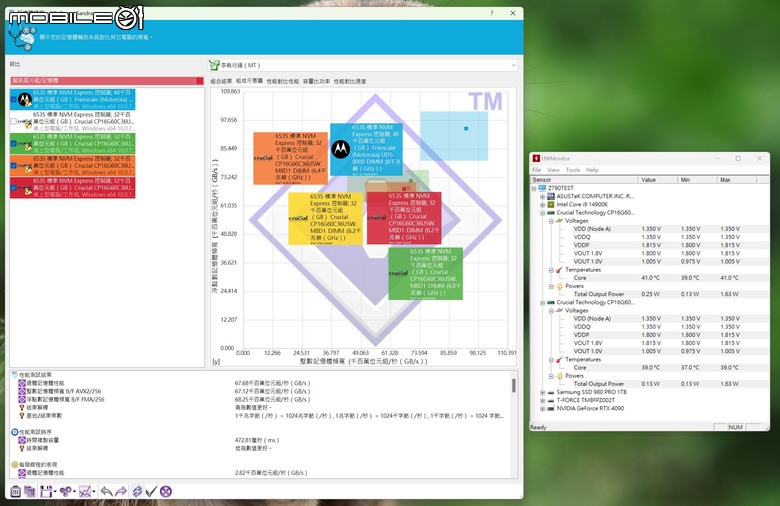This screenshot has width=780, height=506.
Task: Switch to the 組合結果 tab
Action: tap(221, 81)
